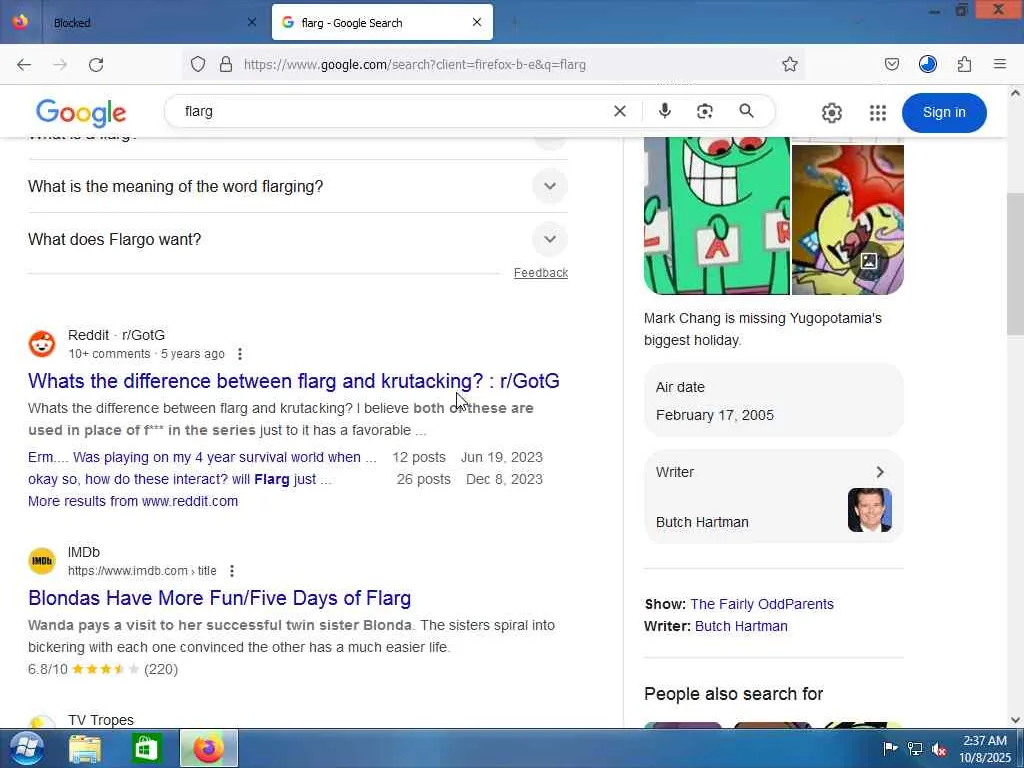
Task: Go back using the browser back arrow
Action: click(x=24, y=65)
